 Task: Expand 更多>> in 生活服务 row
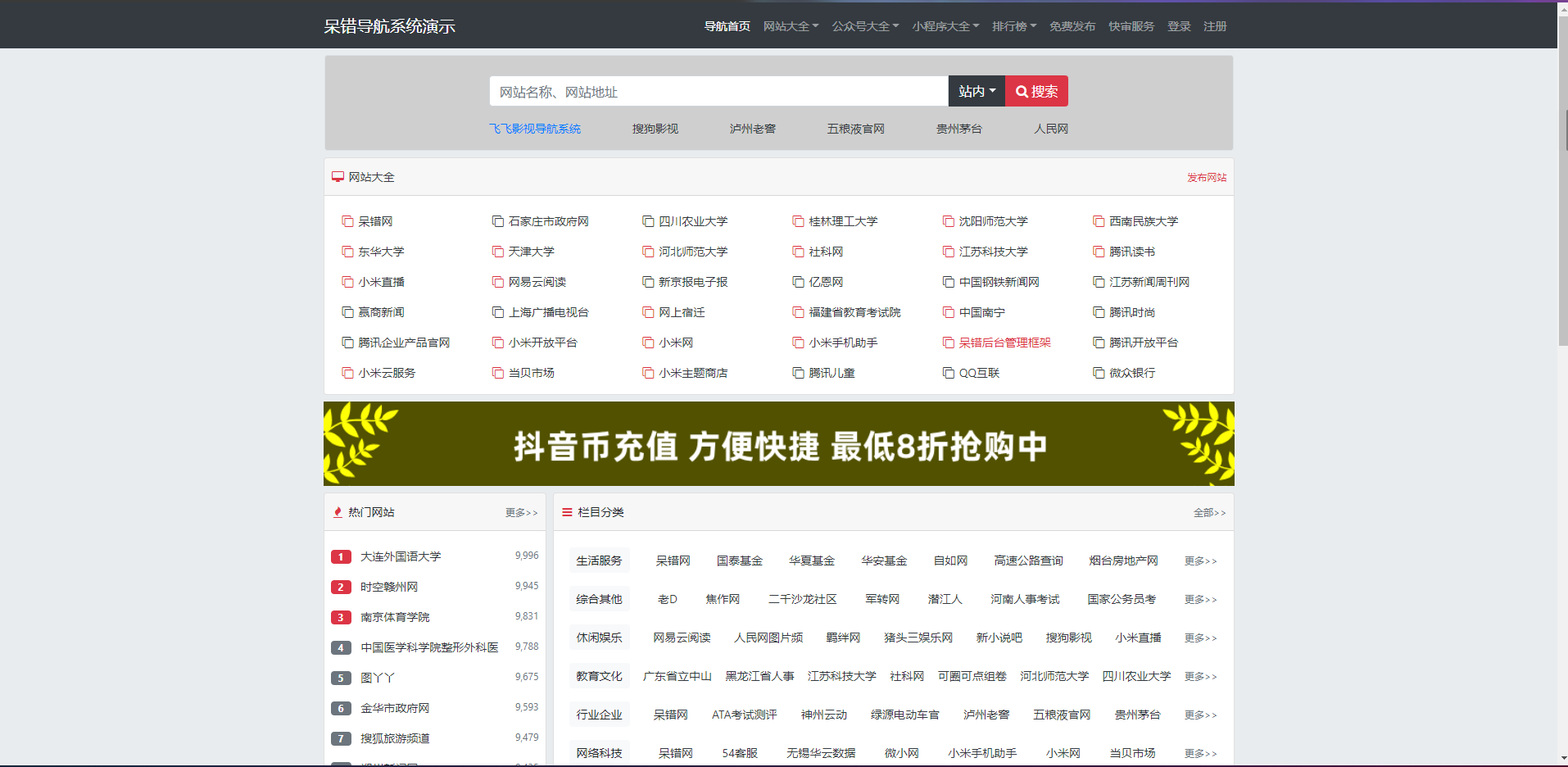click(1200, 561)
